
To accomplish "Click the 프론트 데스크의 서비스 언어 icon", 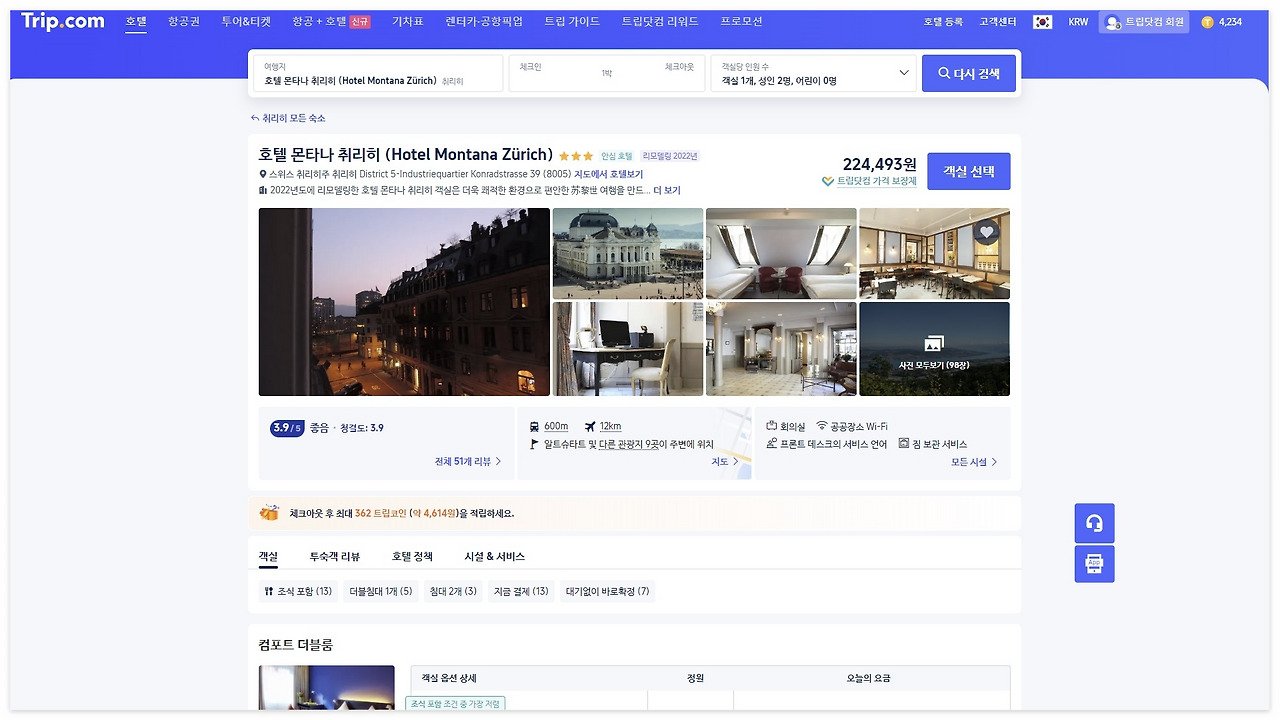I will [772, 444].
